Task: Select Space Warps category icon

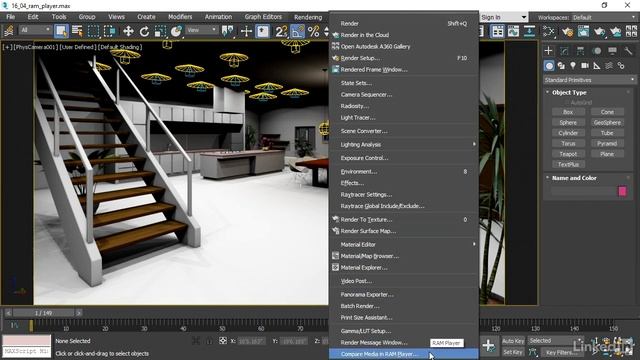Action: 609,65
